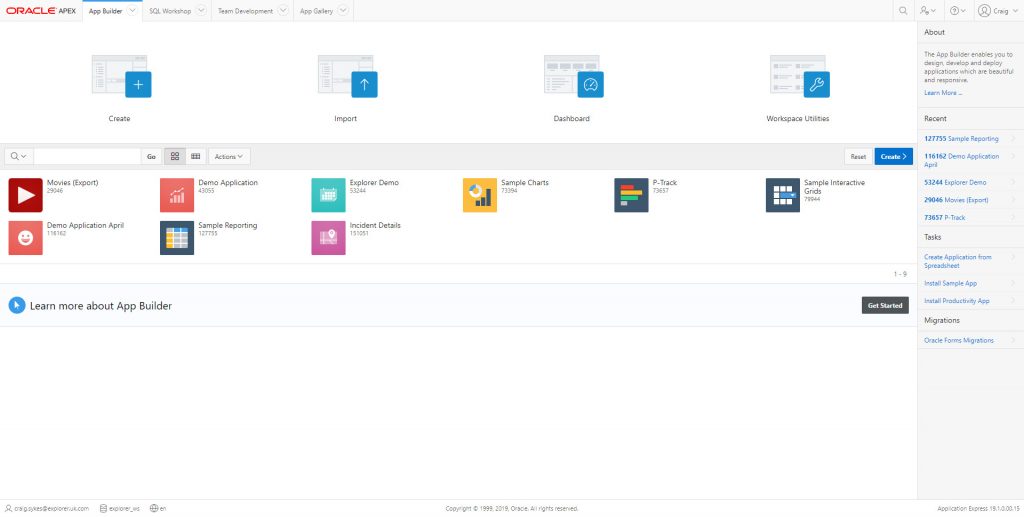Click the Learn more cursor icon
Viewport: 1024px width, 517px height.
click(17, 306)
